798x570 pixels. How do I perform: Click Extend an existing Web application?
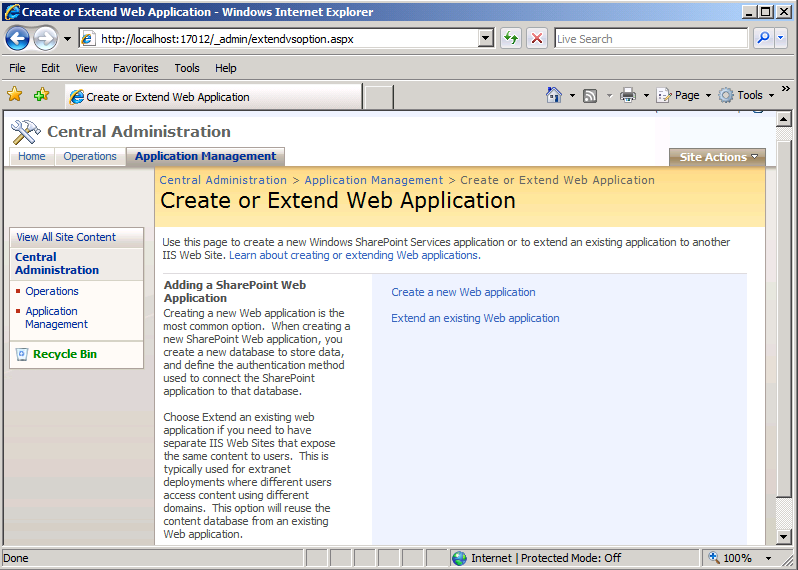point(475,318)
